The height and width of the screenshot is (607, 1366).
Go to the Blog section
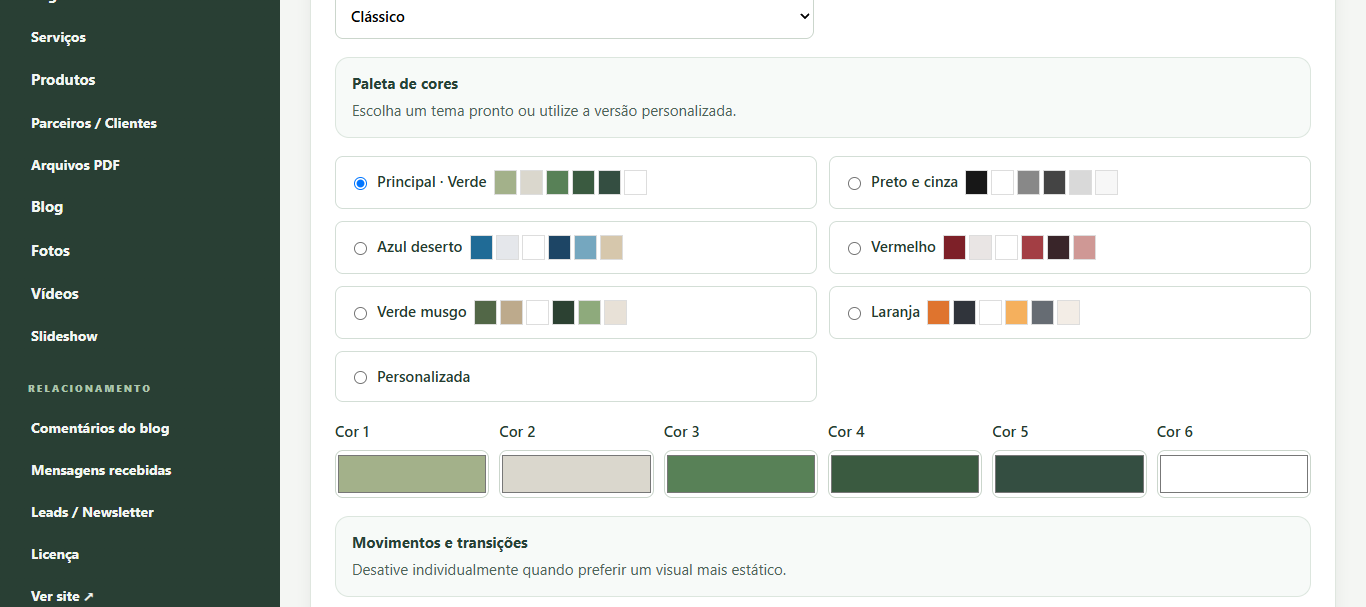tap(47, 207)
